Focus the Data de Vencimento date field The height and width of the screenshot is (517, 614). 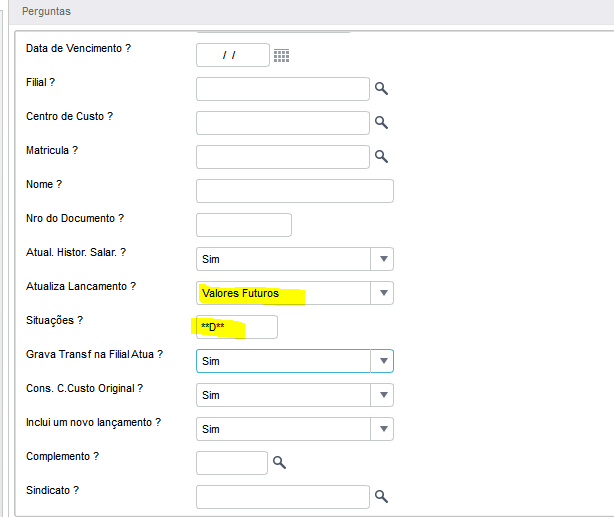[233, 55]
